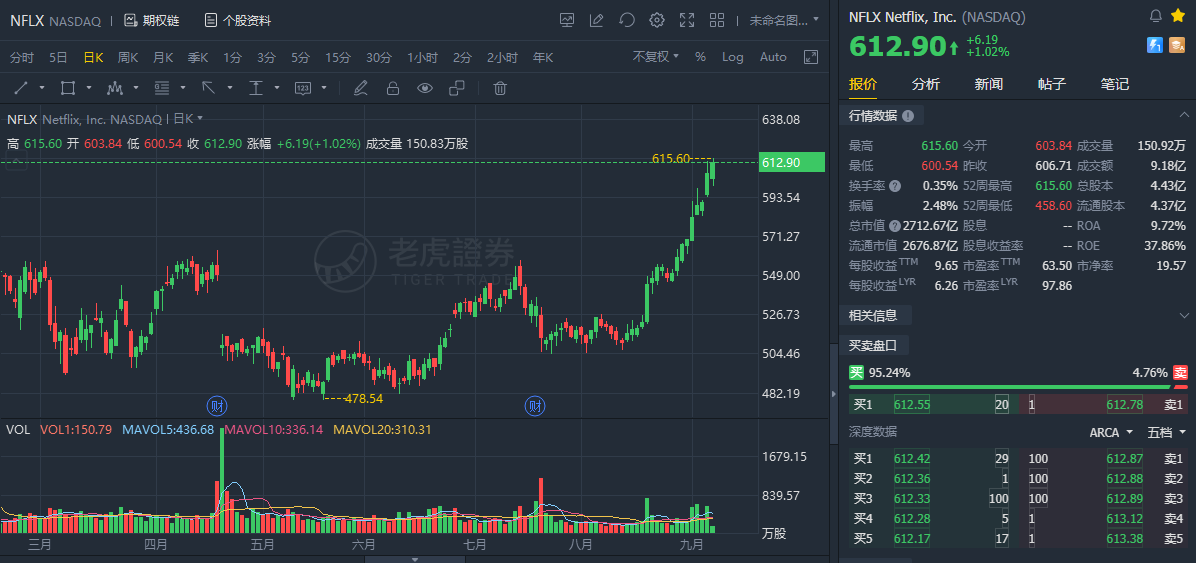Screen dimensions: 1196x563
Task: Click the 行情数据 info icon
Action: (x=908, y=116)
